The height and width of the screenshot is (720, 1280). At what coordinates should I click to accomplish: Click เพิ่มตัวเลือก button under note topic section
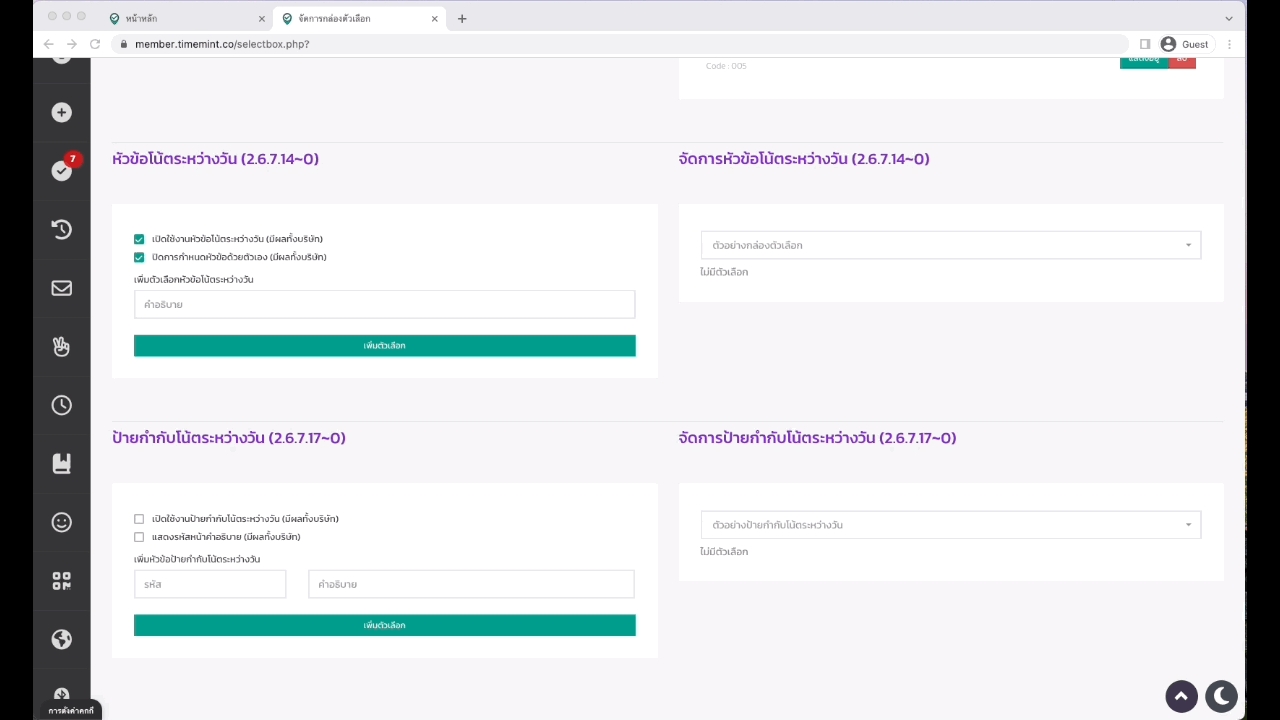click(x=384, y=346)
